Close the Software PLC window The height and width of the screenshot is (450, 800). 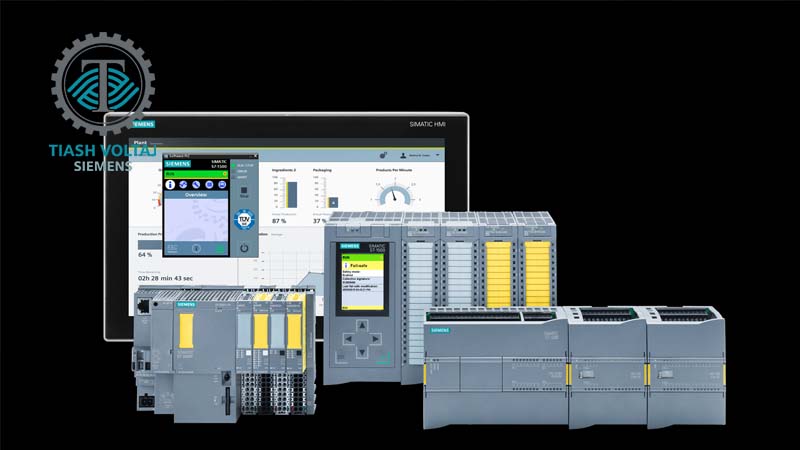coord(255,156)
